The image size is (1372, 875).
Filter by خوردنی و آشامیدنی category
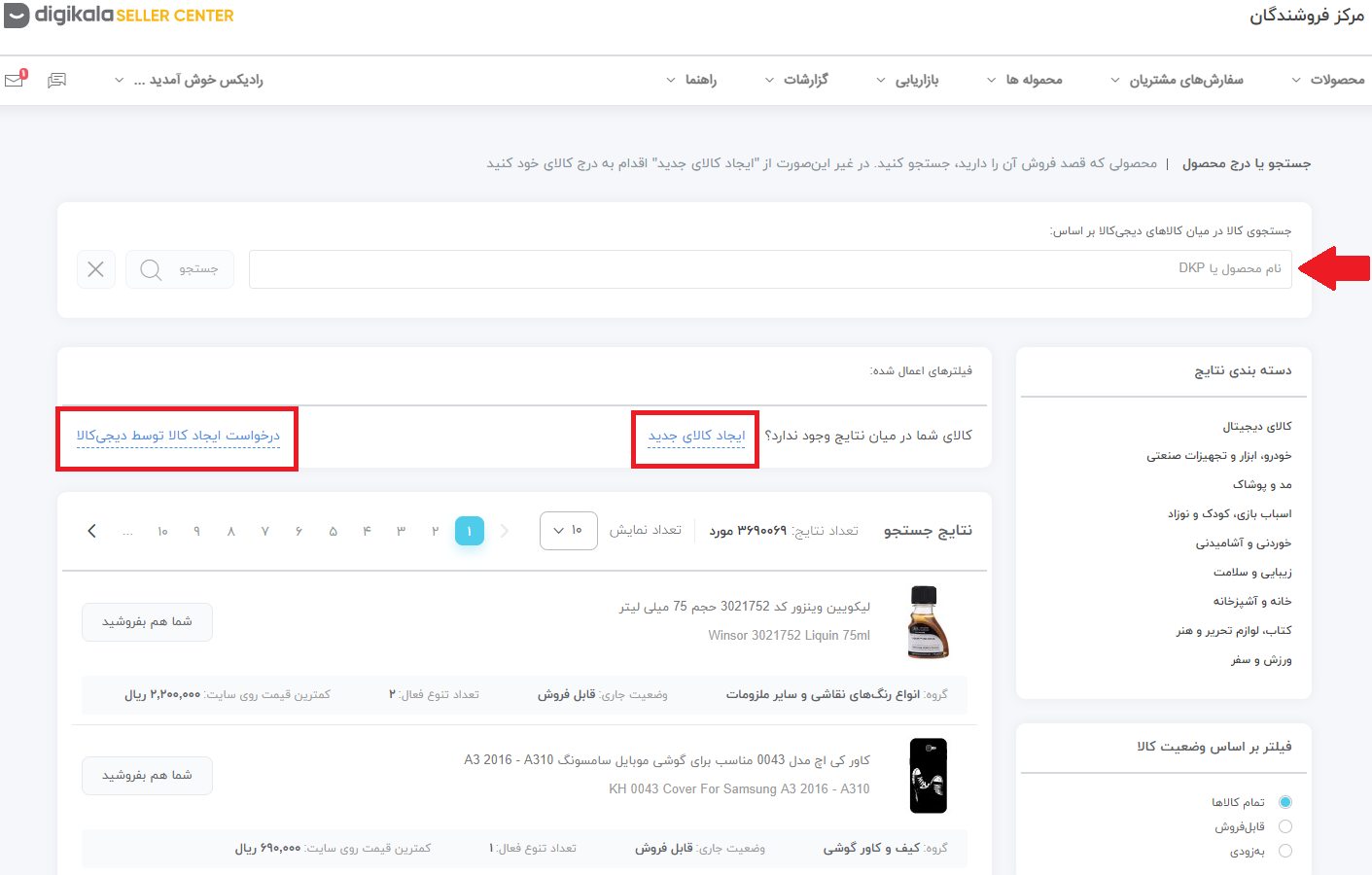tap(1244, 542)
